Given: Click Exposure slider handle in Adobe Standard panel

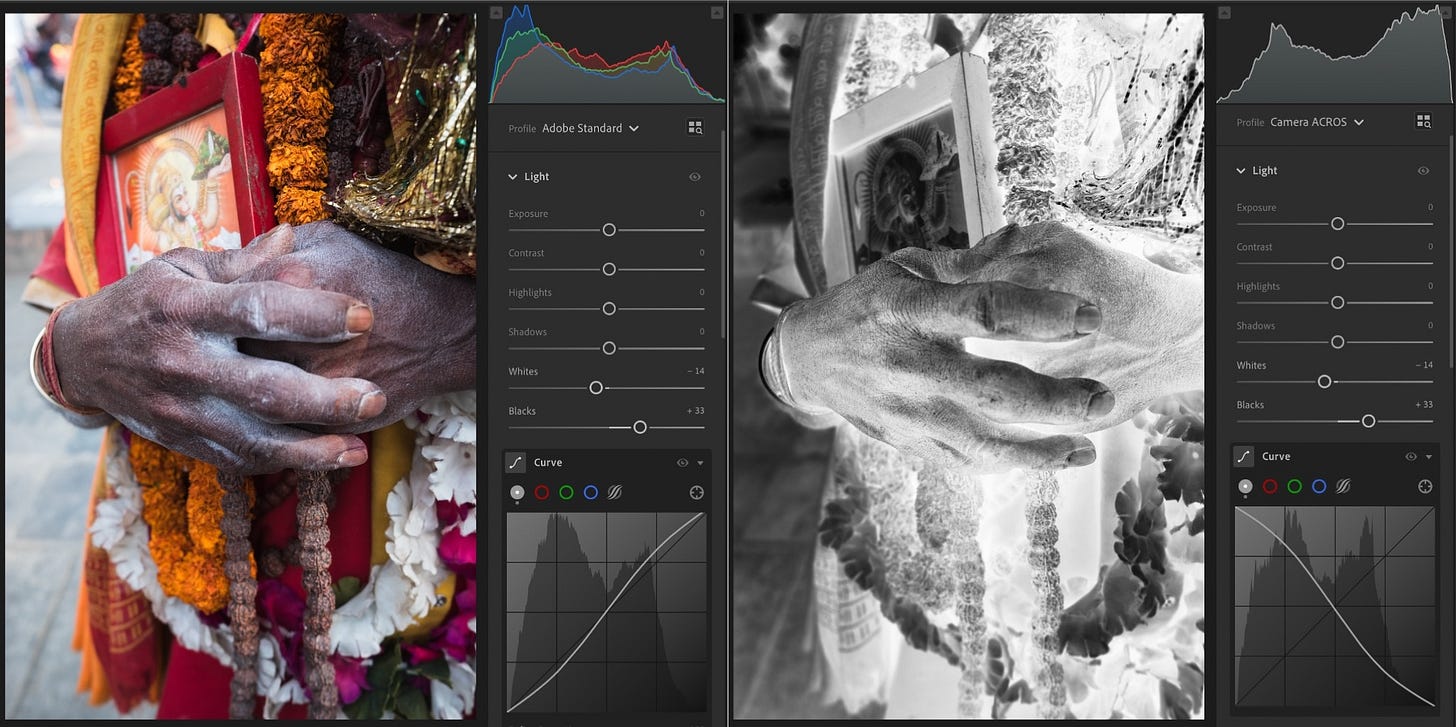Looking at the screenshot, I should click(608, 230).
